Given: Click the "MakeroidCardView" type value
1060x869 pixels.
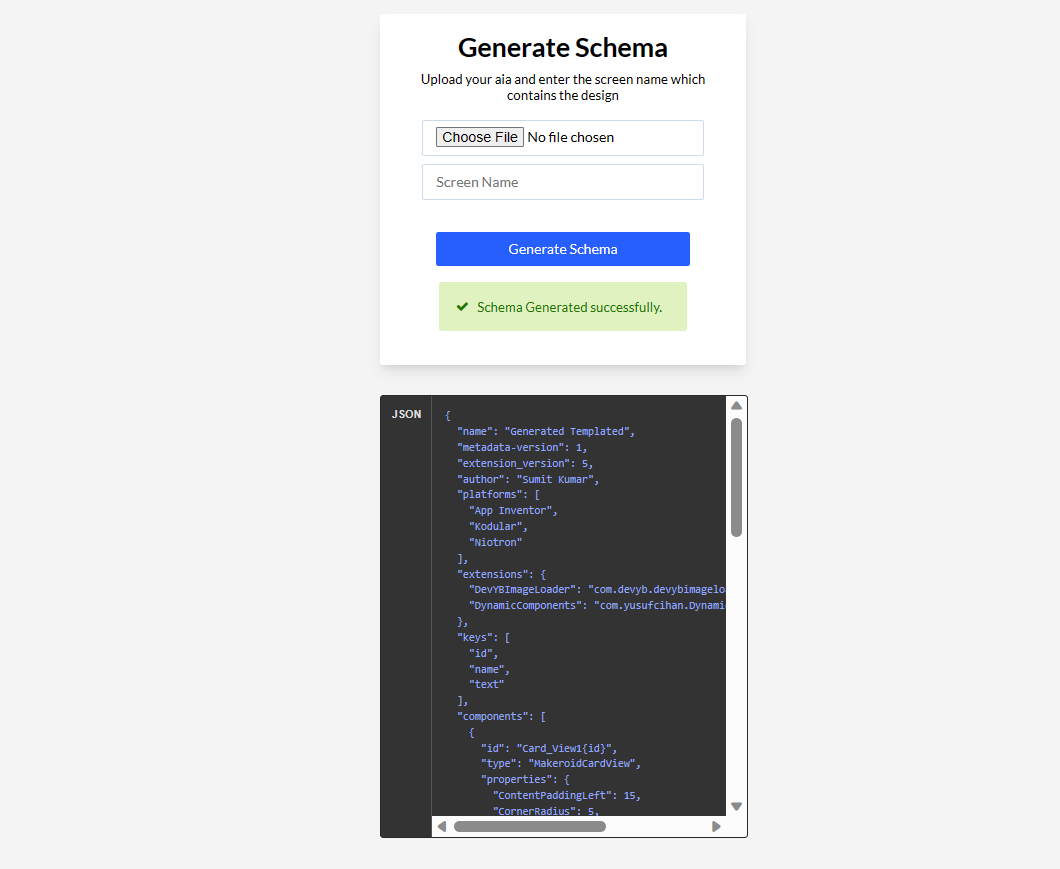Looking at the screenshot, I should 581,764.
